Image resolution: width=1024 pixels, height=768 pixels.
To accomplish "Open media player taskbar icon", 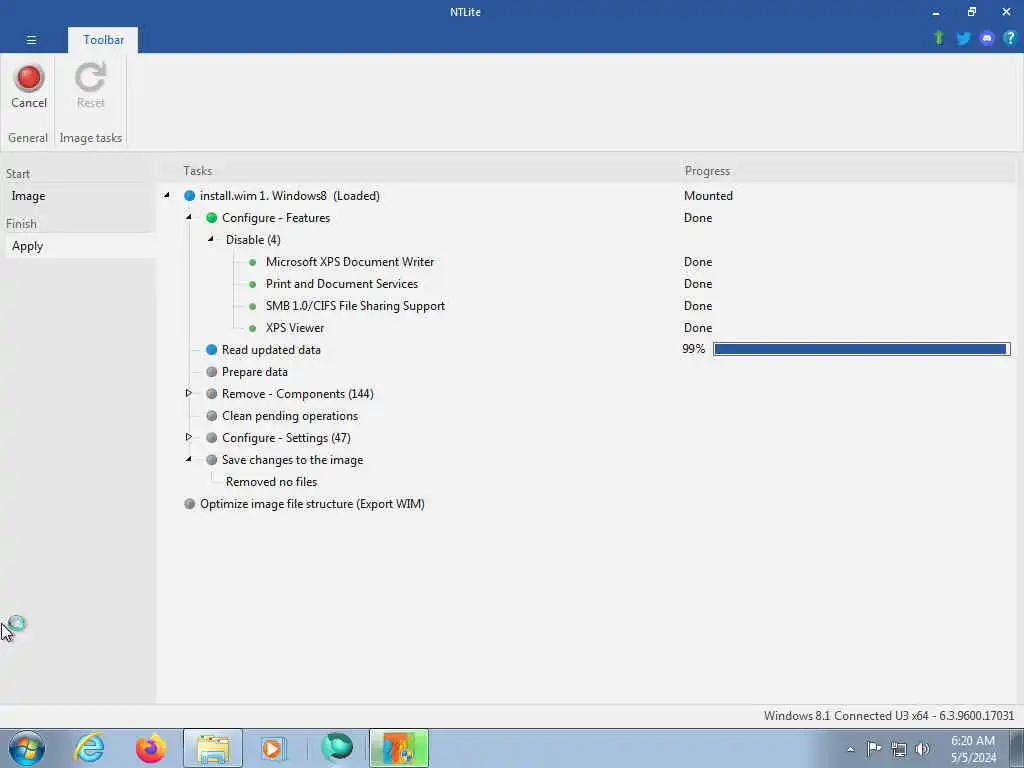I will (x=272, y=748).
